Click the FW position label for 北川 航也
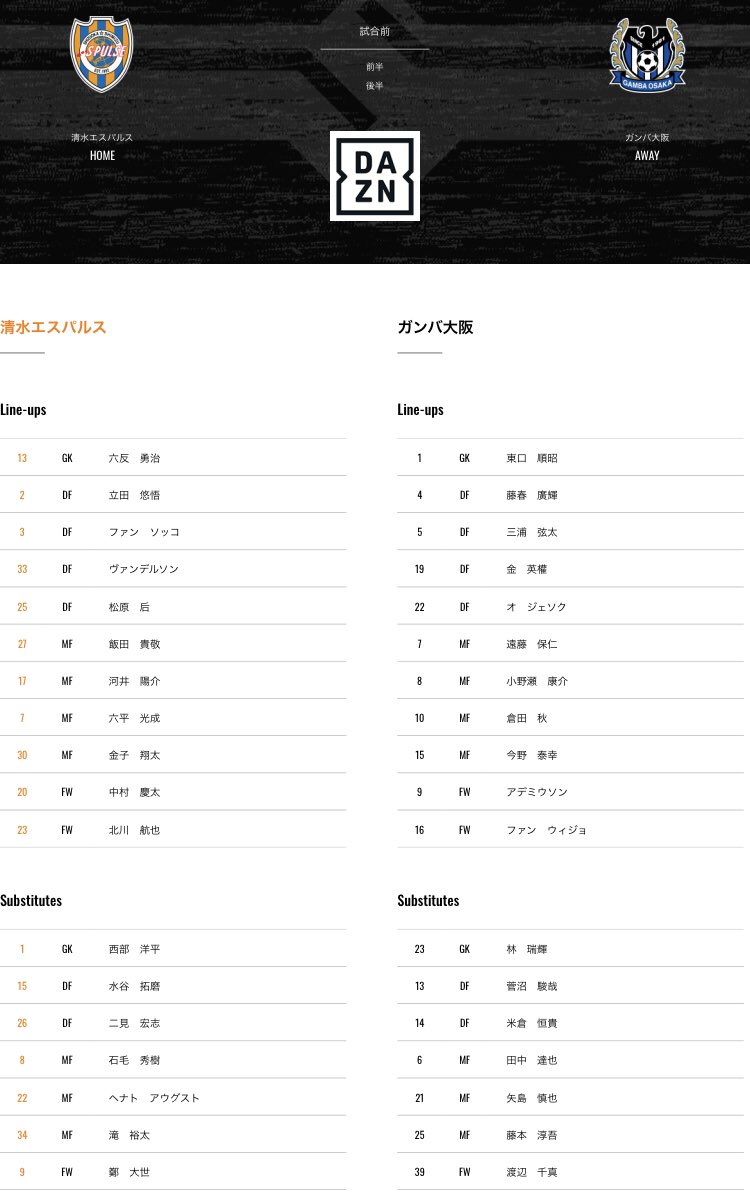This screenshot has height=1194, width=750. (67, 830)
